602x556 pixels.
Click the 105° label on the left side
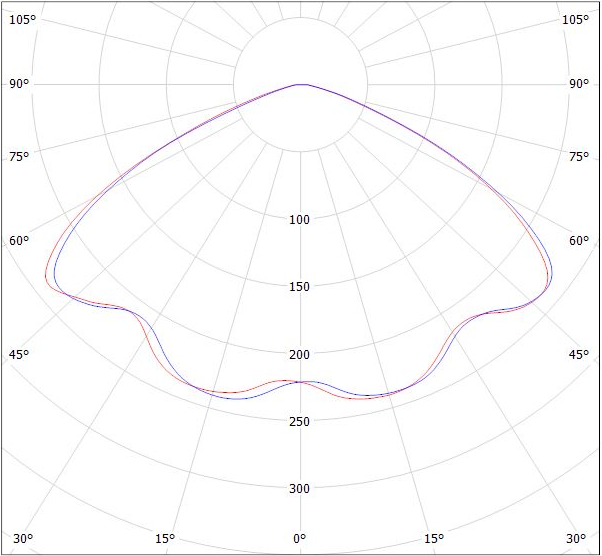(22, 19)
